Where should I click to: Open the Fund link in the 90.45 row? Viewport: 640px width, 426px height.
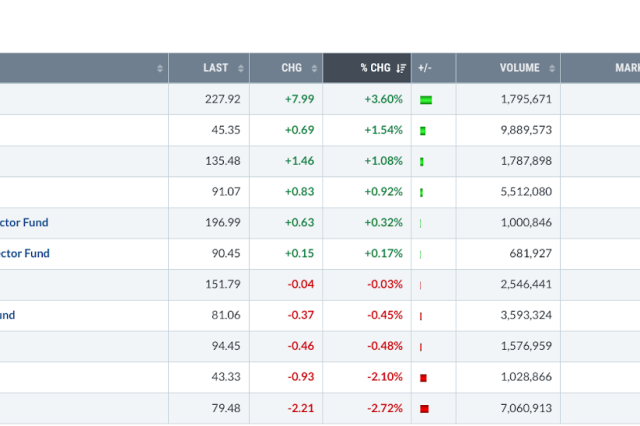tap(24, 254)
